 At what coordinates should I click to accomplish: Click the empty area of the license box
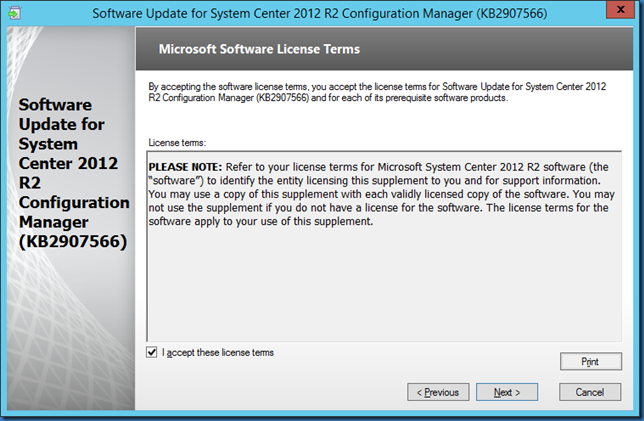pyautogui.click(x=380, y=290)
